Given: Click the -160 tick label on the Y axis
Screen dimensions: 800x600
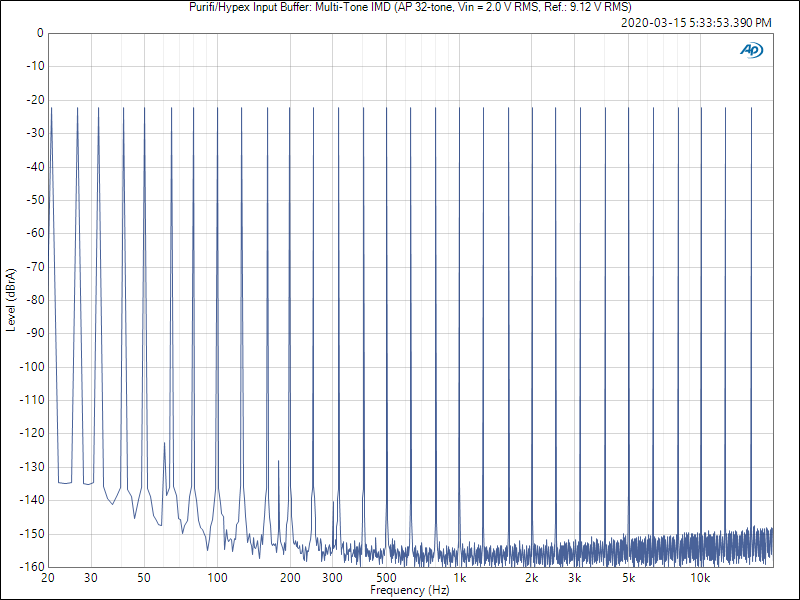Looking at the screenshot, I should 32,567.
